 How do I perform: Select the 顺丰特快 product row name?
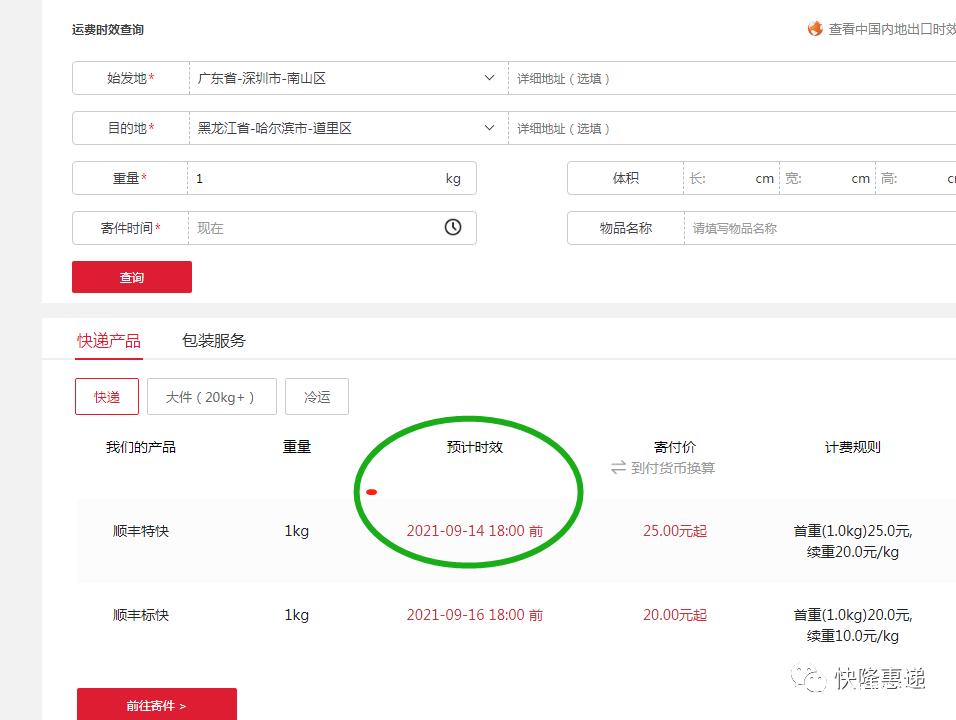(141, 531)
